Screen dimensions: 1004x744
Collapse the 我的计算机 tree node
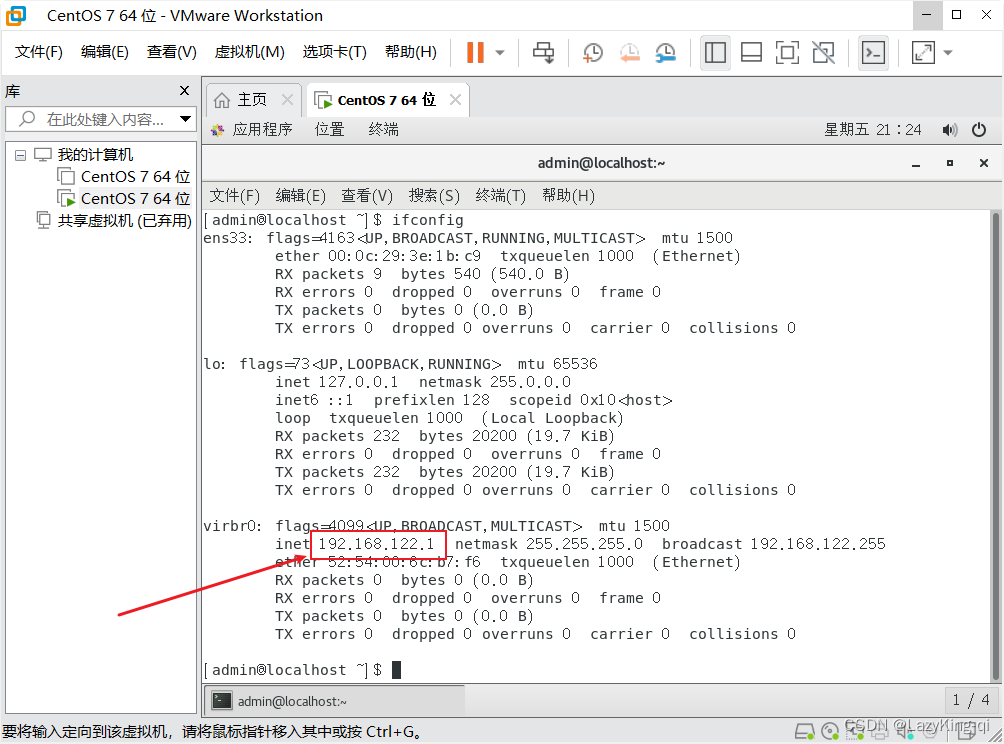(20, 155)
